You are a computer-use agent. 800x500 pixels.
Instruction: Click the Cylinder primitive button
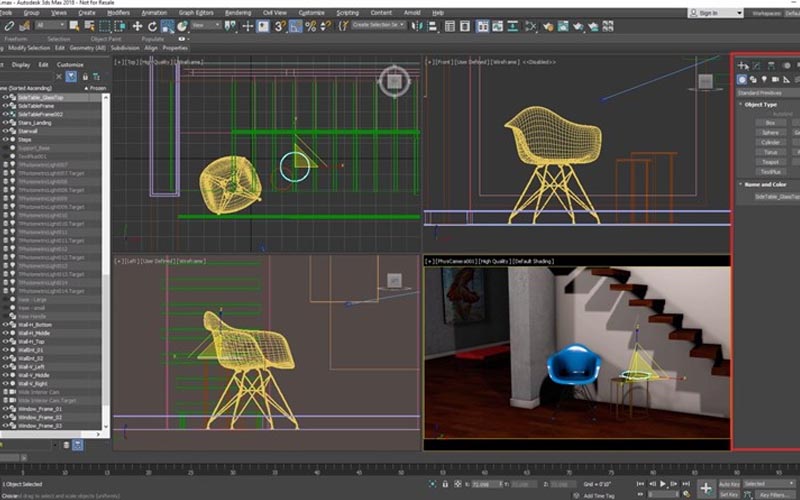770,142
